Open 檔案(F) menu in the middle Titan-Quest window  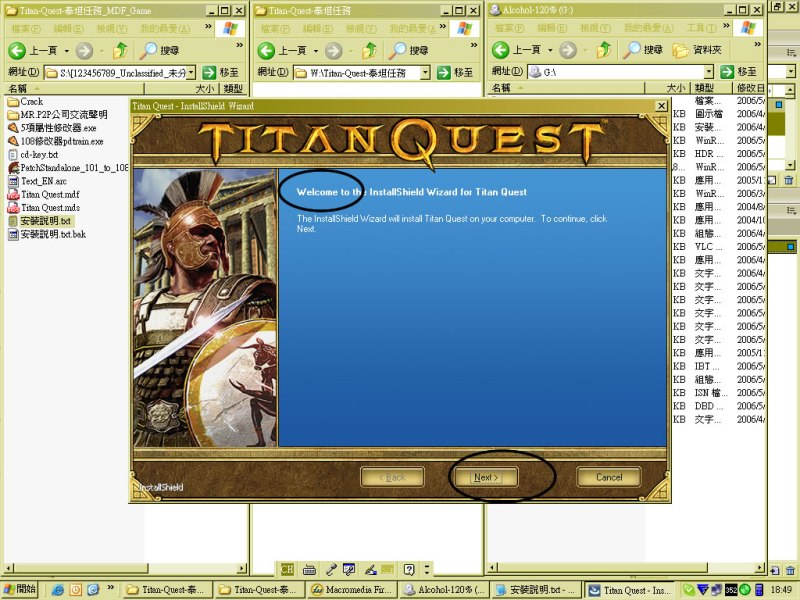(x=275, y=29)
